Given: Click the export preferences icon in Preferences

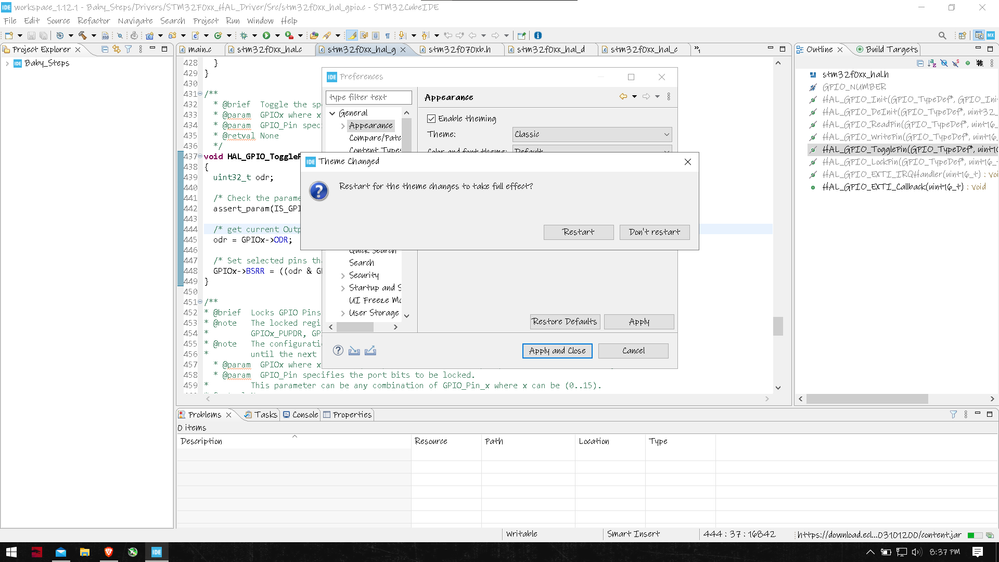Looking at the screenshot, I should coord(370,350).
